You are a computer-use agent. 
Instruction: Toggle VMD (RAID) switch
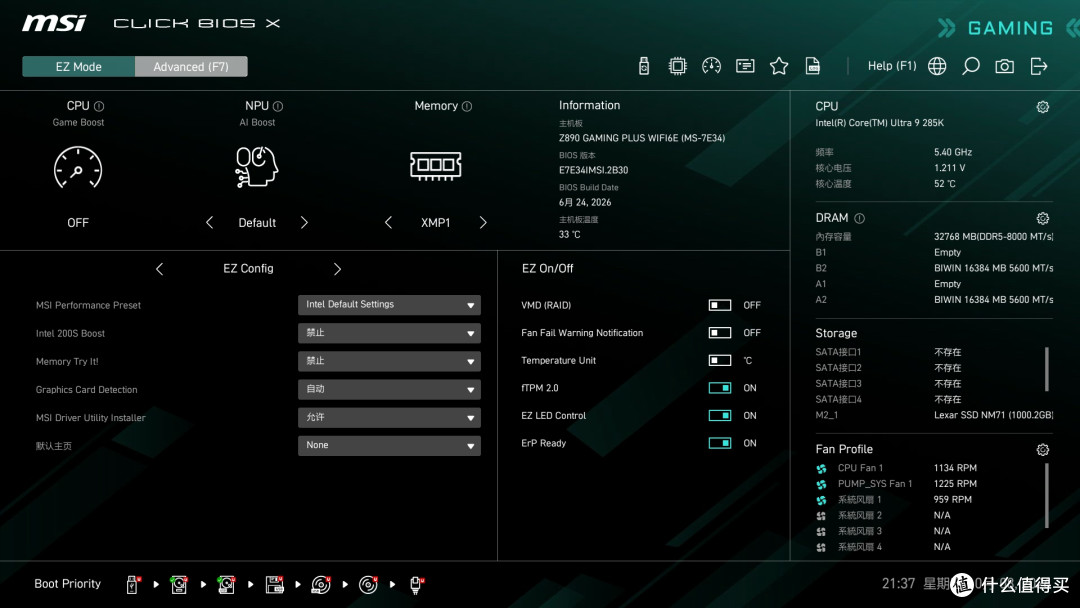[720, 305]
